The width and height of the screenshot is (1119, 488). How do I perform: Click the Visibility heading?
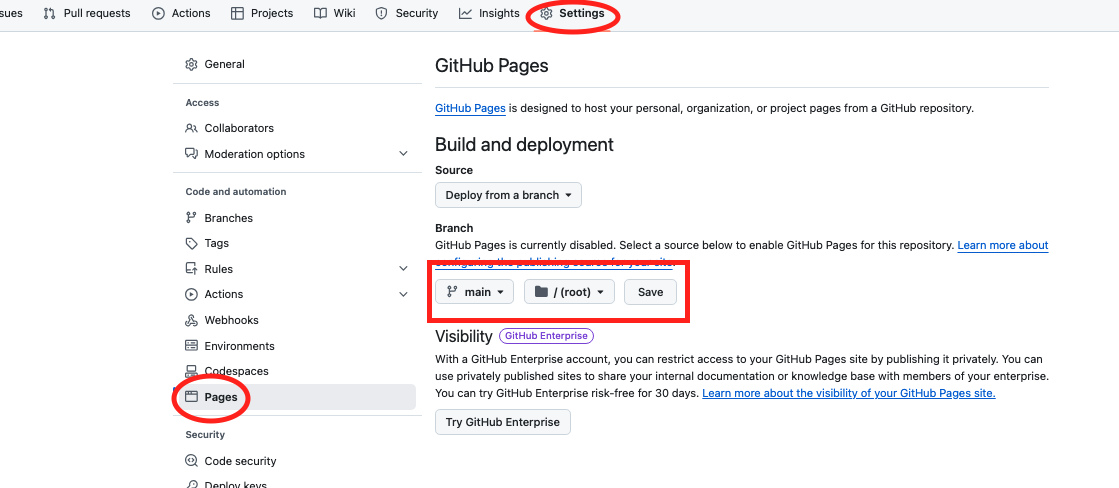[x=464, y=336]
